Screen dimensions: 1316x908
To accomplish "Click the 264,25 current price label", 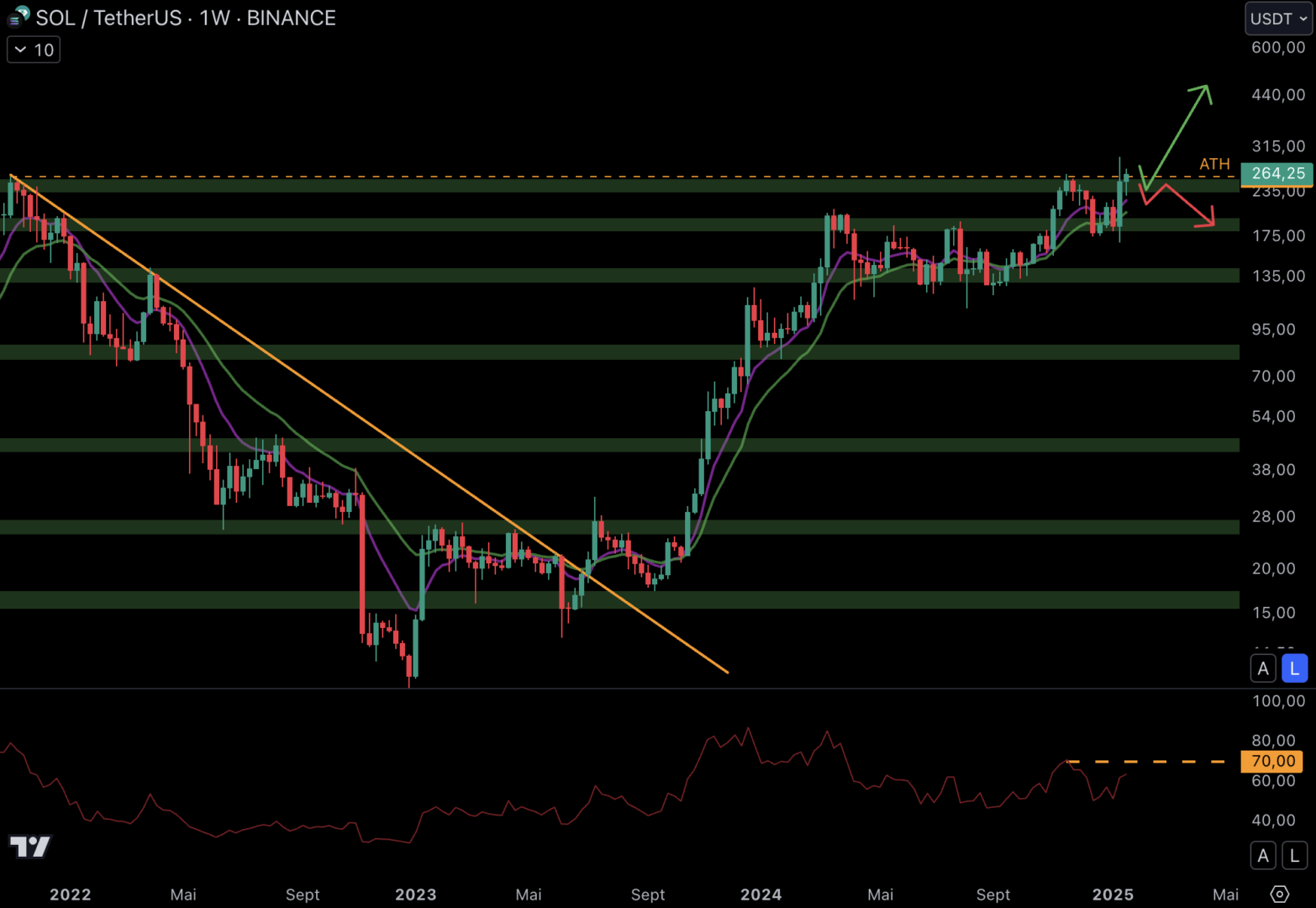I will coord(1277,173).
